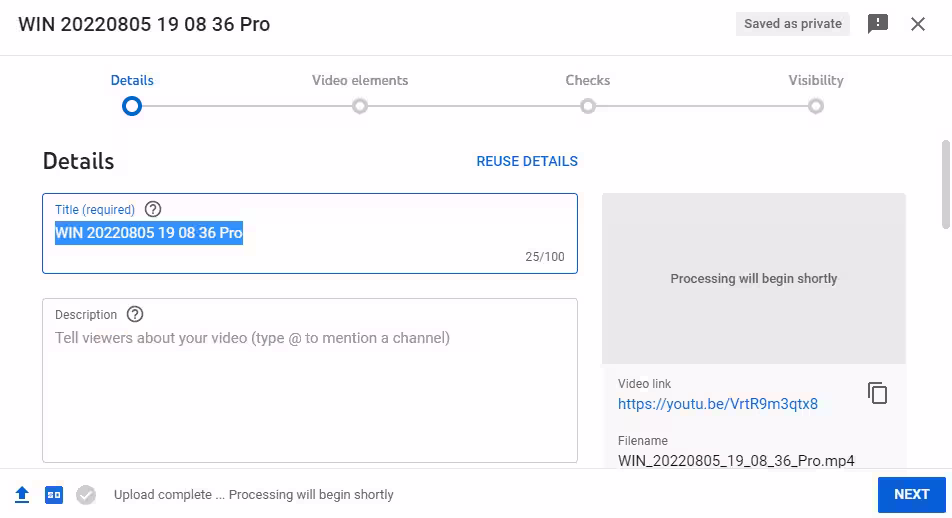The image size is (952, 518).
Task: Copy the video link with copy icon
Action: click(877, 393)
